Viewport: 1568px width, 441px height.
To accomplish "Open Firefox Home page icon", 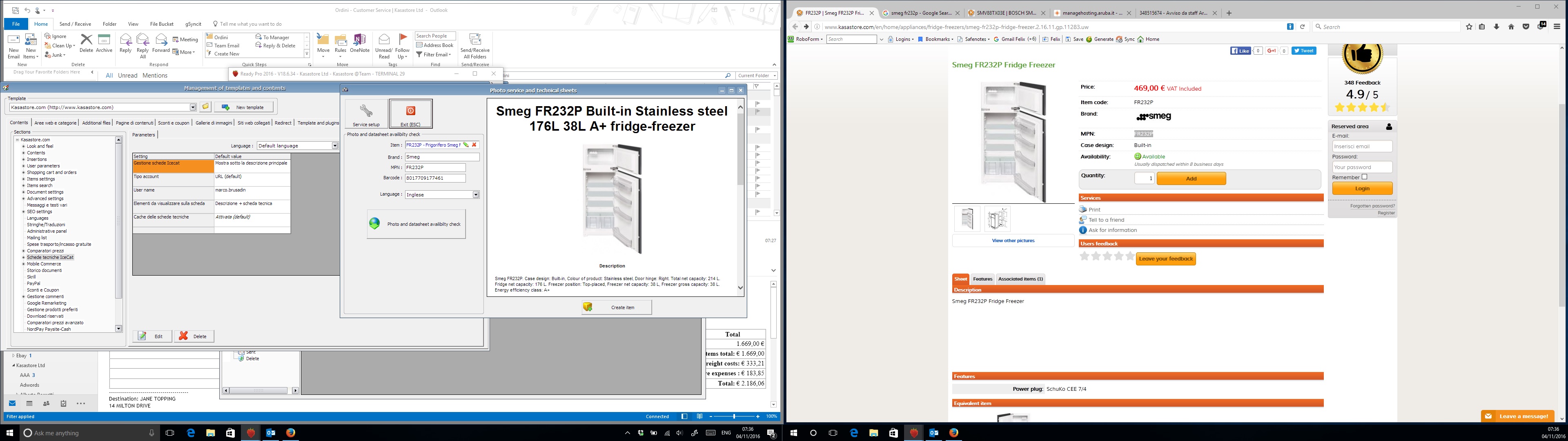I will (1511, 27).
